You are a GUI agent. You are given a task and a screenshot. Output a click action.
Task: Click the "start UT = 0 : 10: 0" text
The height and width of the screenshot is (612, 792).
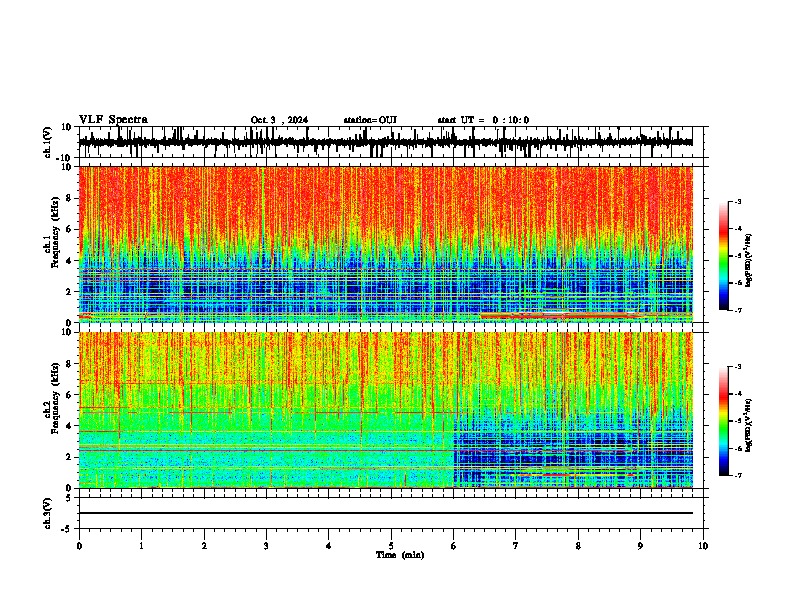click(x=483, y=120)
